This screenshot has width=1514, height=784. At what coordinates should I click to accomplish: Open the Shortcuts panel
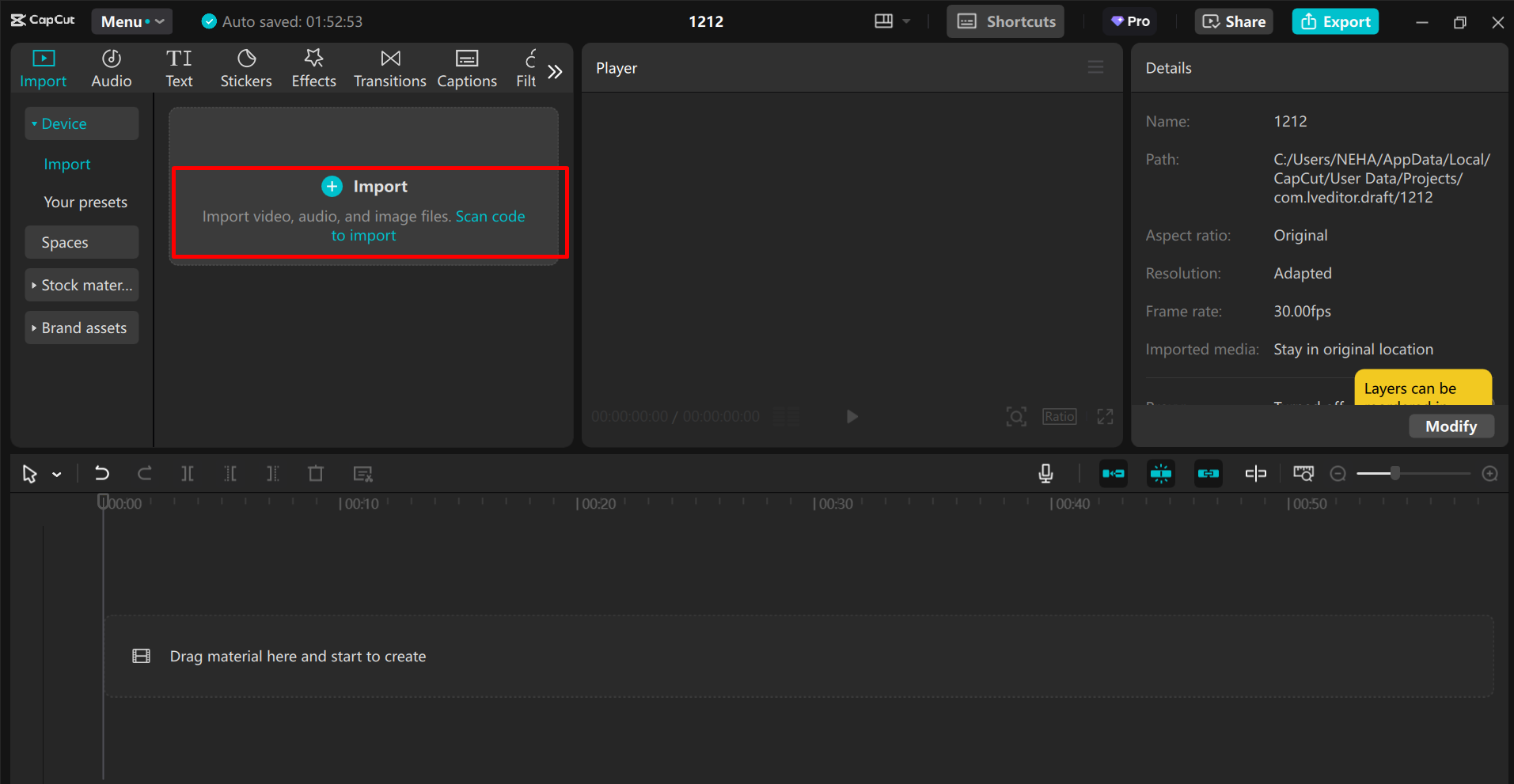pos(1006,21)
